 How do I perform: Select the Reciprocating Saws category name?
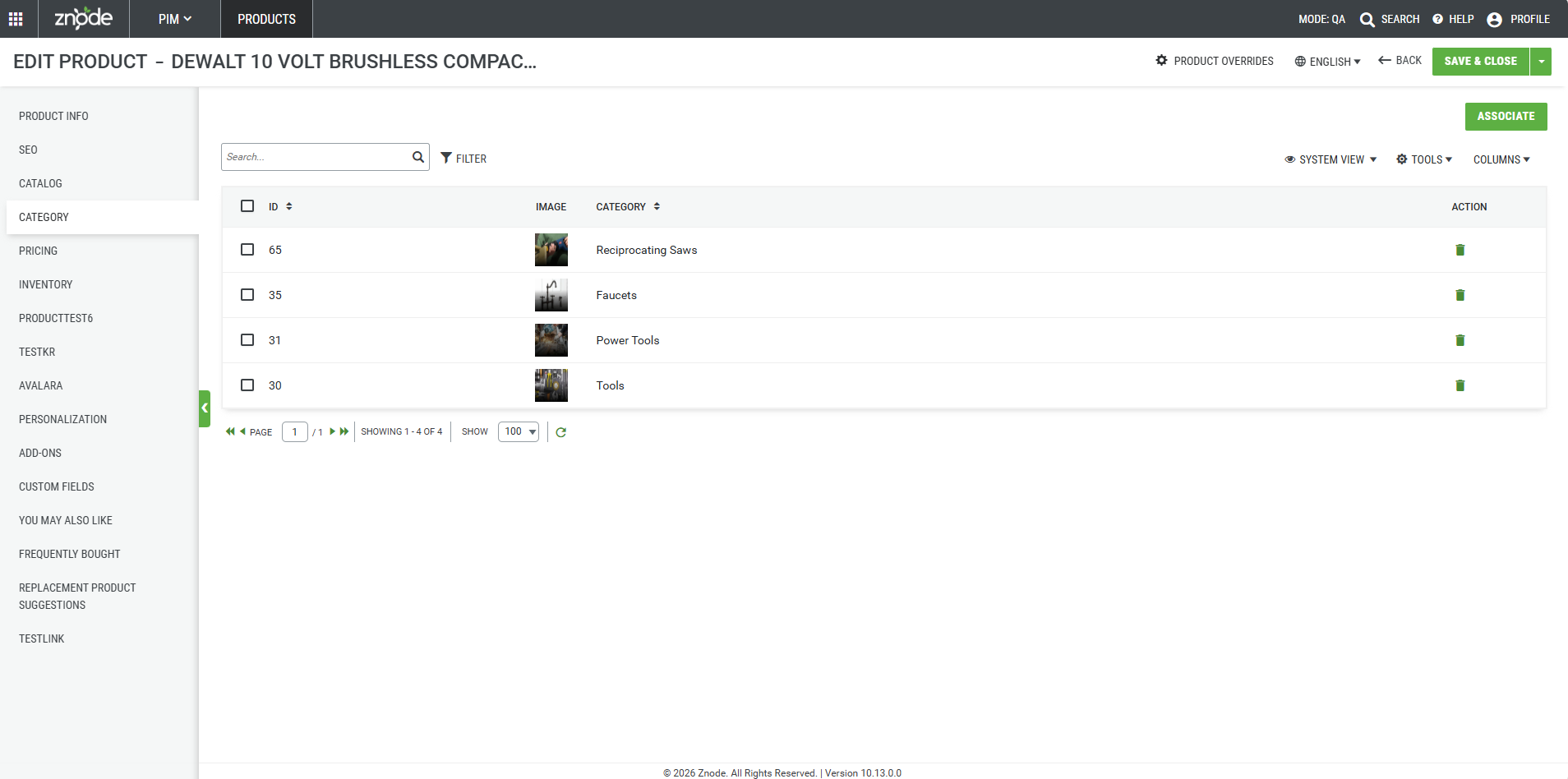click(647, 250)
